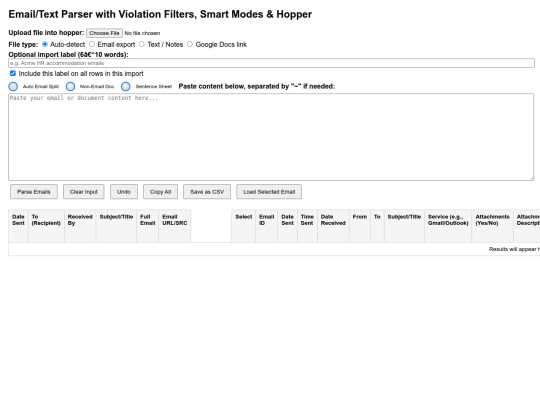Enable the Non-Email Doc mode
This screenshot has width=540, height=405.
coord(71,86)
